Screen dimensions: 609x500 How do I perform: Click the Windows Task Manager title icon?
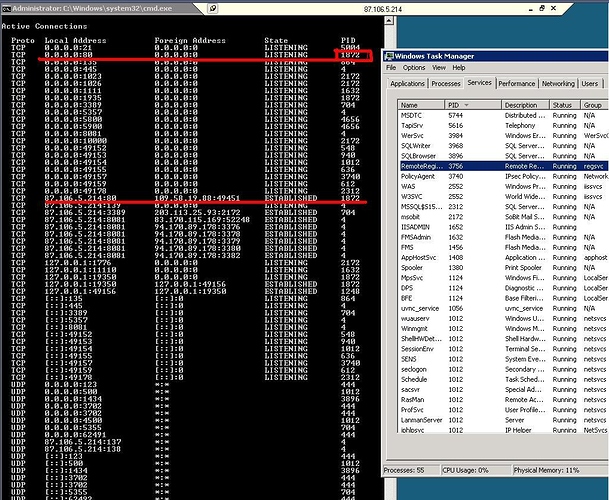(389, 56)
